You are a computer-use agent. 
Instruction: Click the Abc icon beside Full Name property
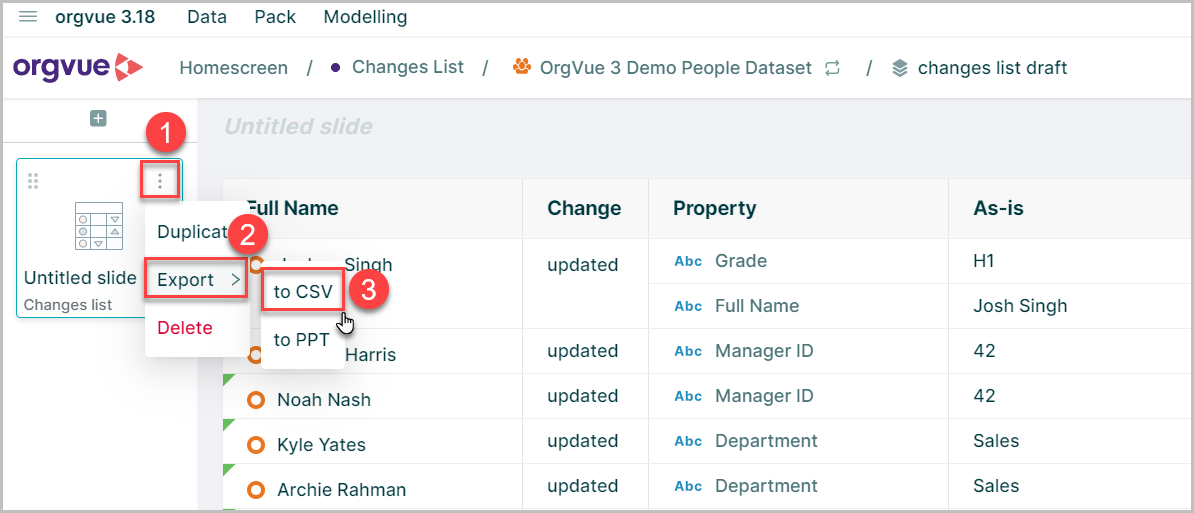[688, 306]
